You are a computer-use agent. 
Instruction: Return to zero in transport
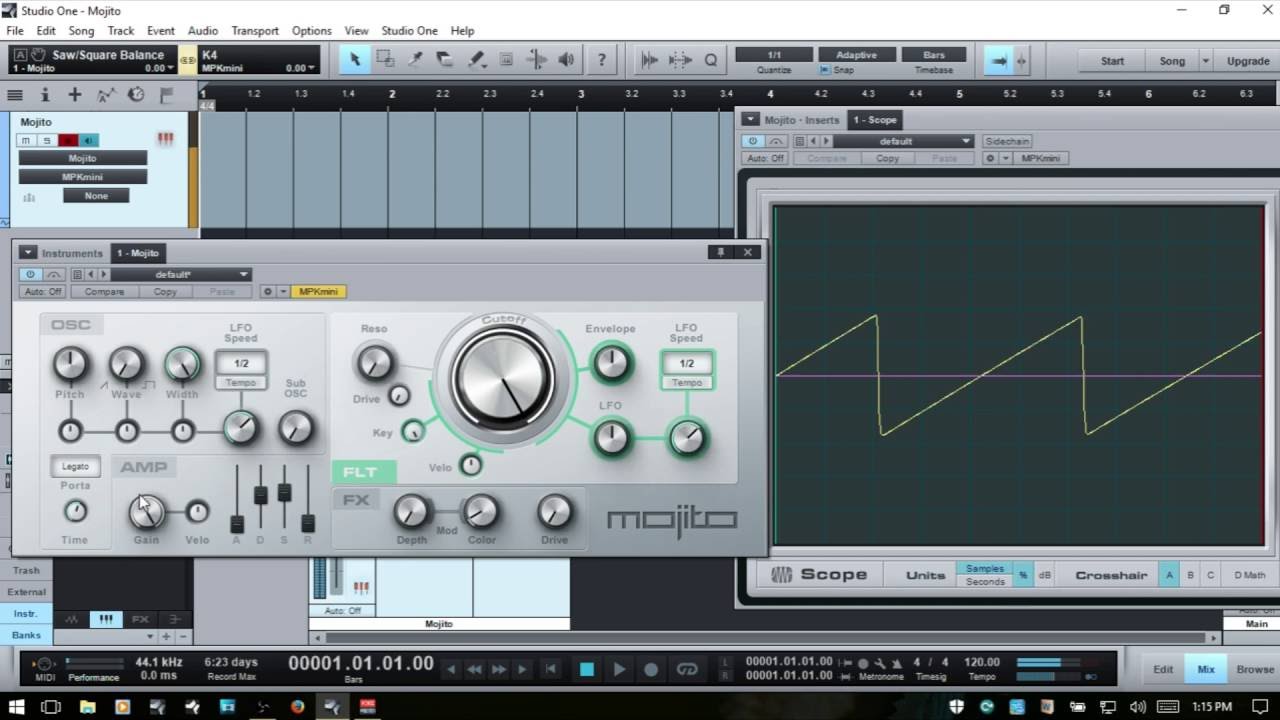coord(549,669)
